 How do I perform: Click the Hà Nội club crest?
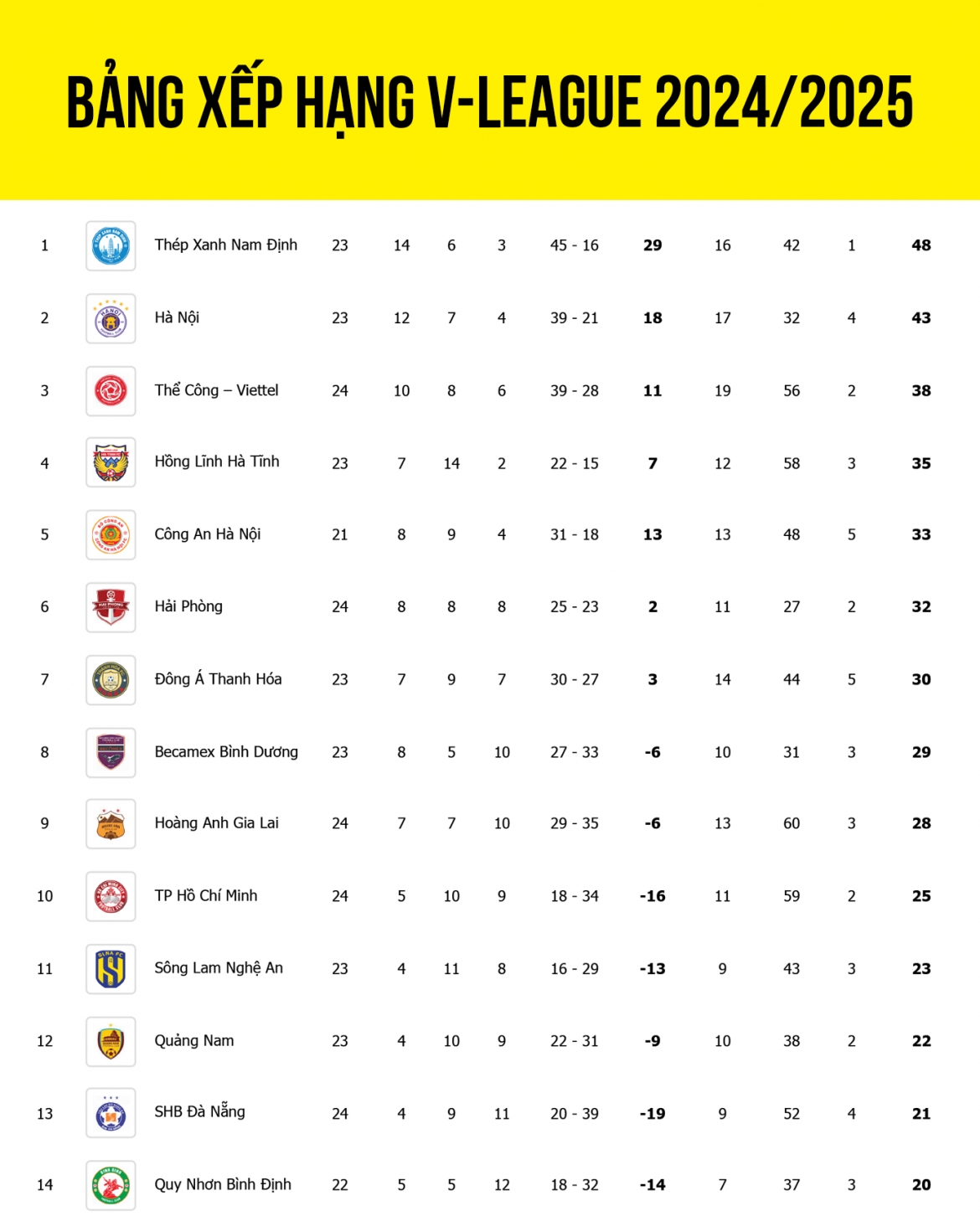tap(111, 318)
